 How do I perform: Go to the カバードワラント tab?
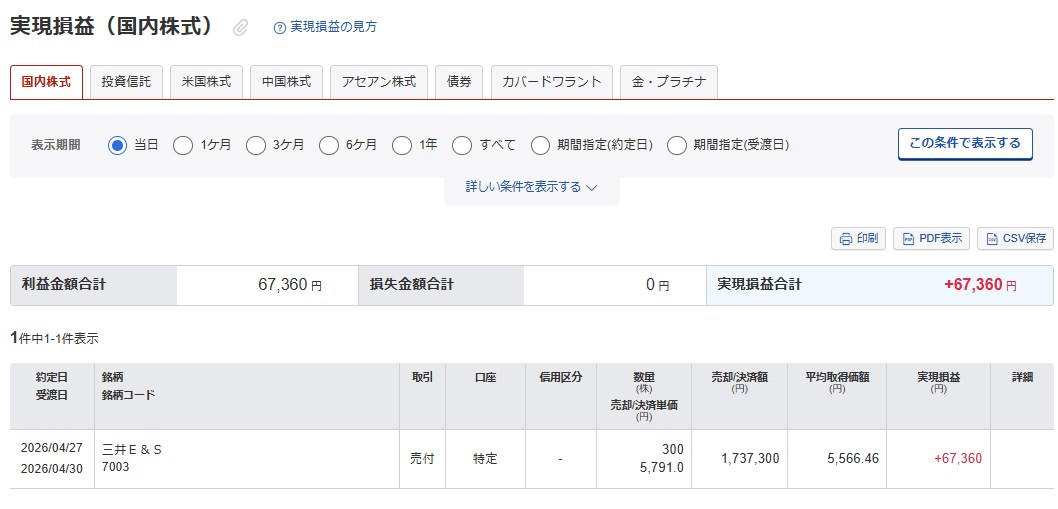[x=551, y=82]
